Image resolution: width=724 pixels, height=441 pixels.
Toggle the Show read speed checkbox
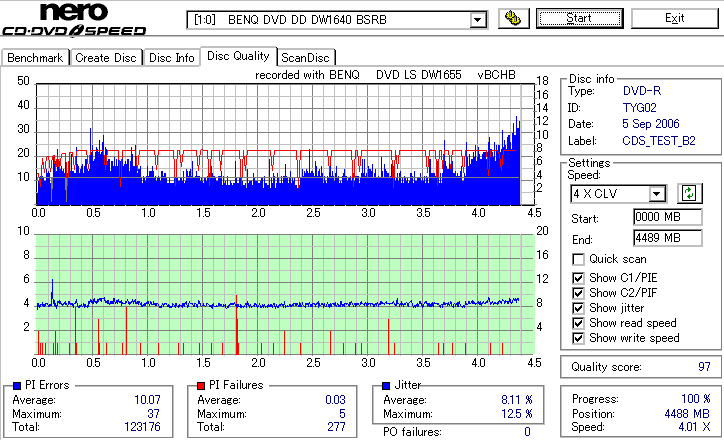(578, 323)
